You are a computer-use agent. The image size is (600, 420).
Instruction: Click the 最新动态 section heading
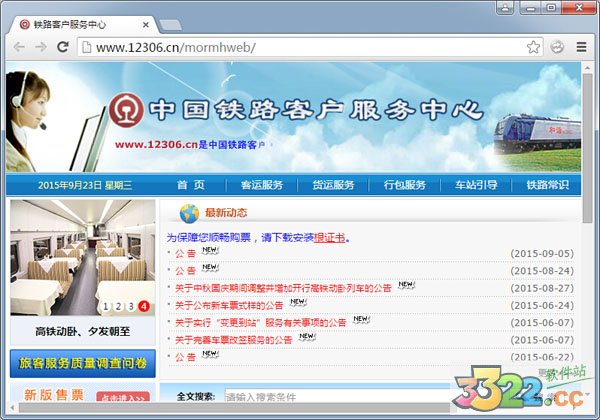pyautogui.click(x=226, y=213)
